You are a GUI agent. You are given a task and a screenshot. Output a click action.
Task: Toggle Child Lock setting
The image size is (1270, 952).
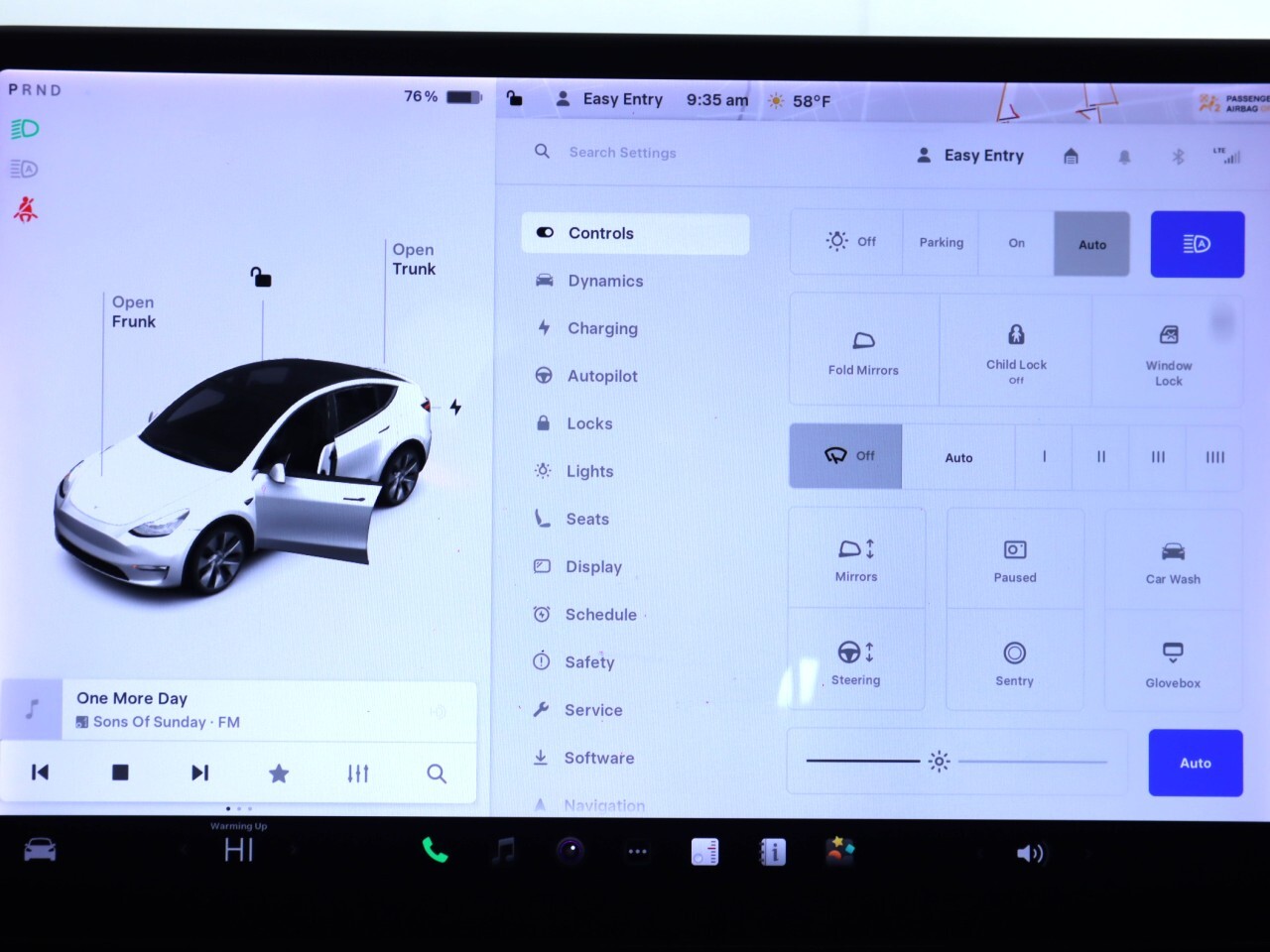click(x=1016, y=350)
